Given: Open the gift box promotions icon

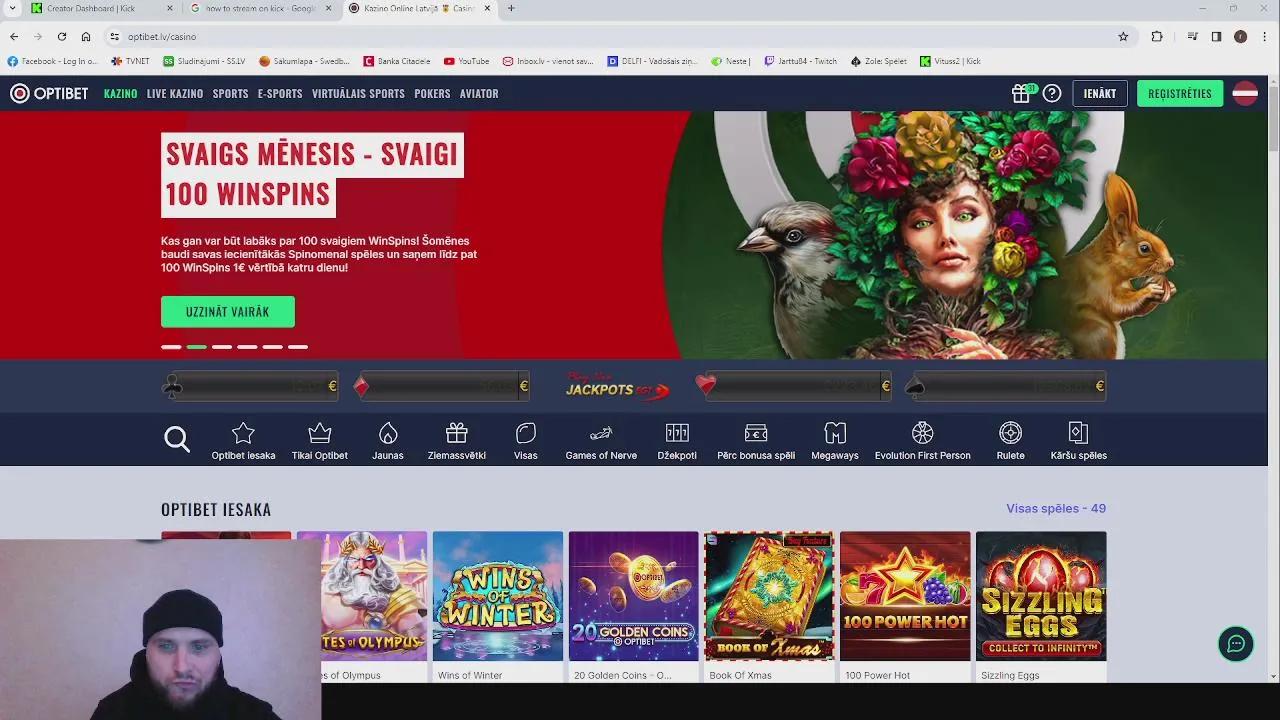Looking at the screenshot, I should tap(1022, 93).
